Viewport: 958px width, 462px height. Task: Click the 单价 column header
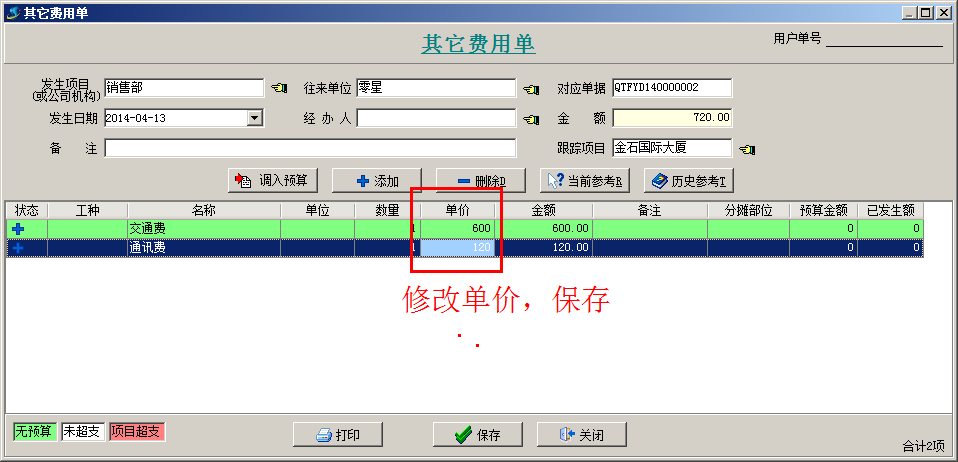(457, 210)
